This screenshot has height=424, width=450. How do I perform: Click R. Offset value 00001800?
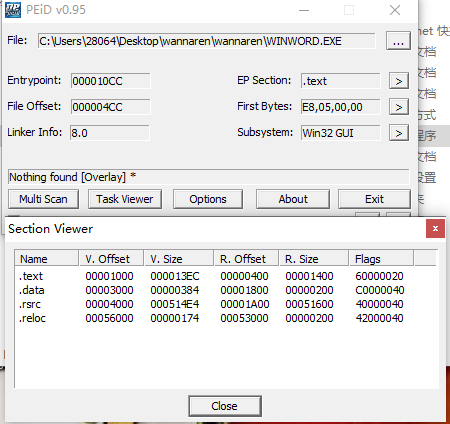pos(244,290)
